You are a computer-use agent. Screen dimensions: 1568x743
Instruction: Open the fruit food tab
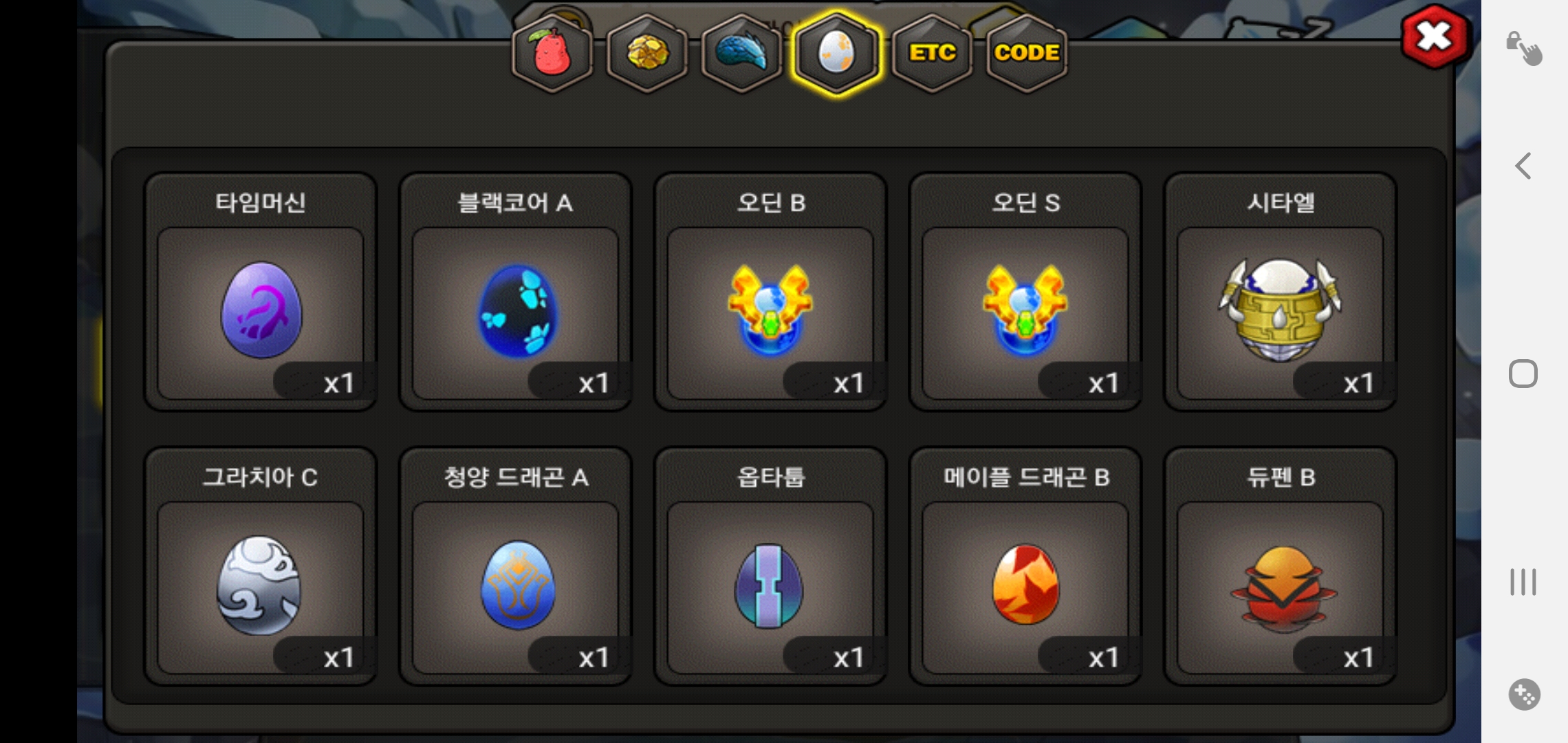[552, 53]
